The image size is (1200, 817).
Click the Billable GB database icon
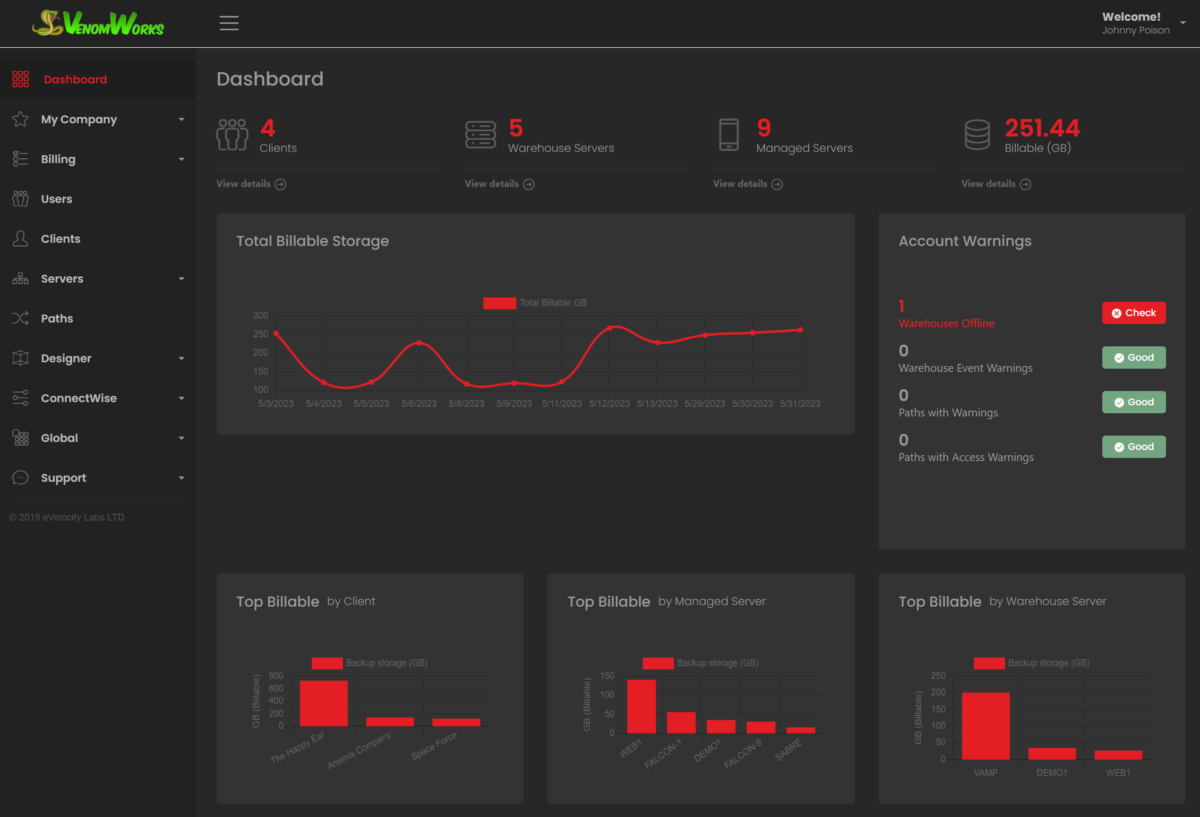(x=977, y=135)
